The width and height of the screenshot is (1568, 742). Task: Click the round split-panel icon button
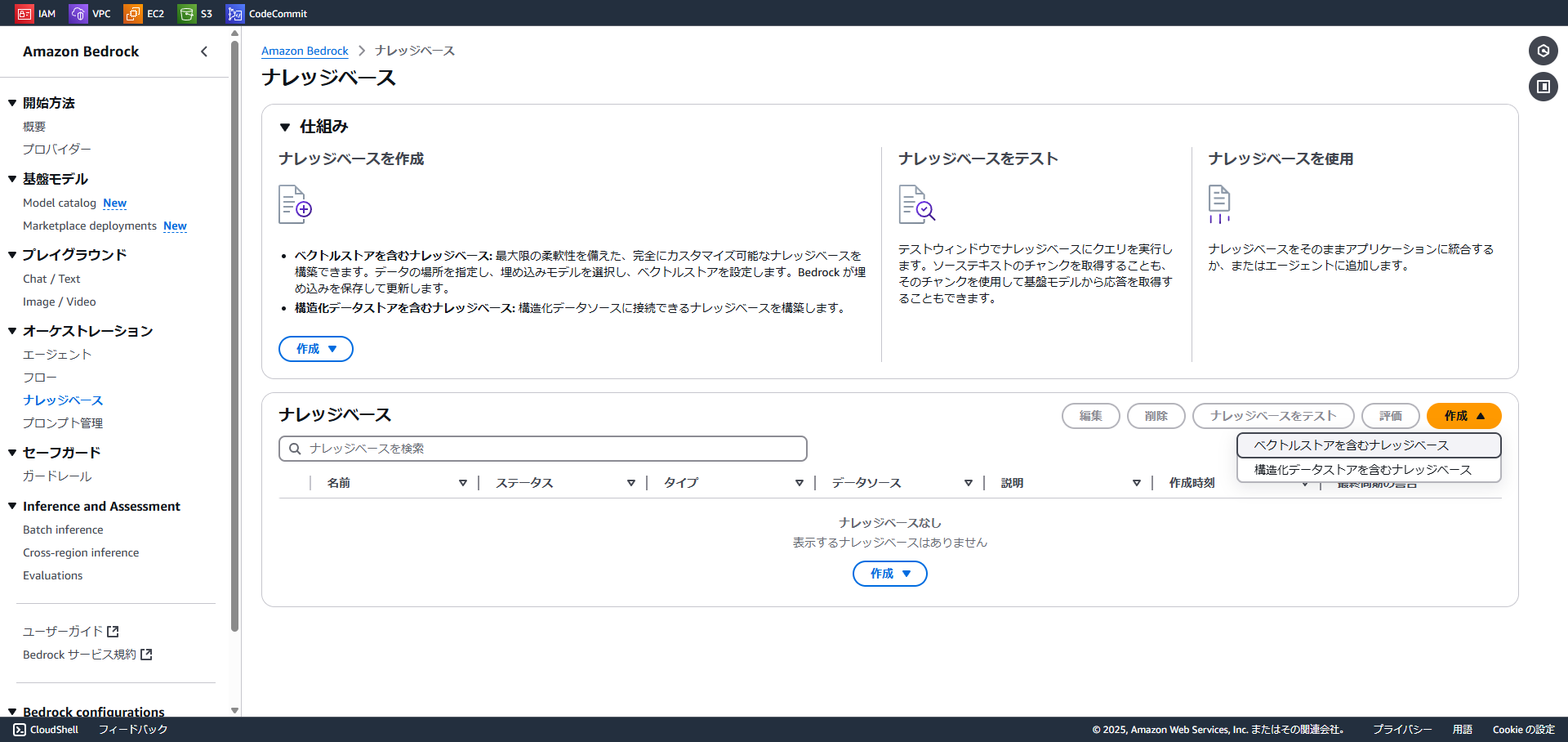click(x=1543, y=86)
